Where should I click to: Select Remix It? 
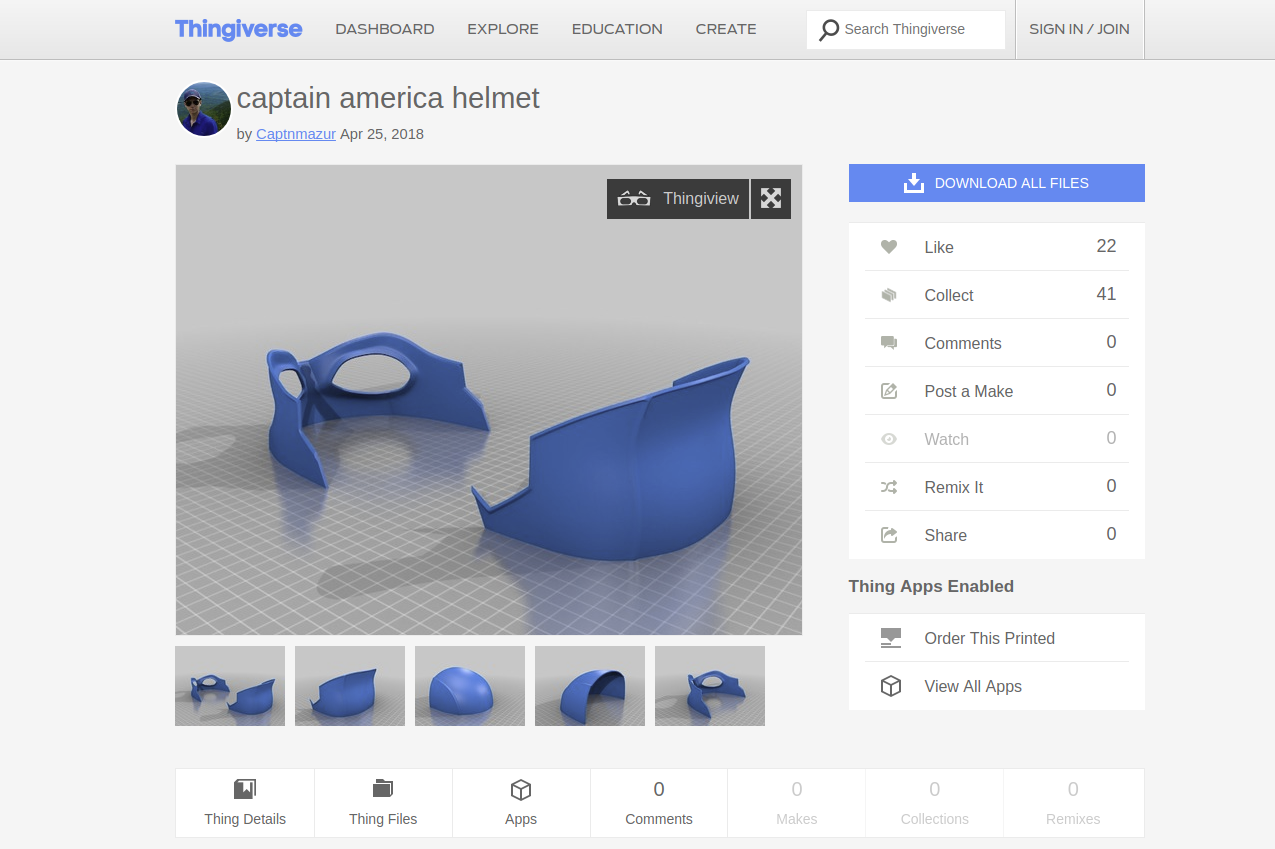(x=997, y=487)
